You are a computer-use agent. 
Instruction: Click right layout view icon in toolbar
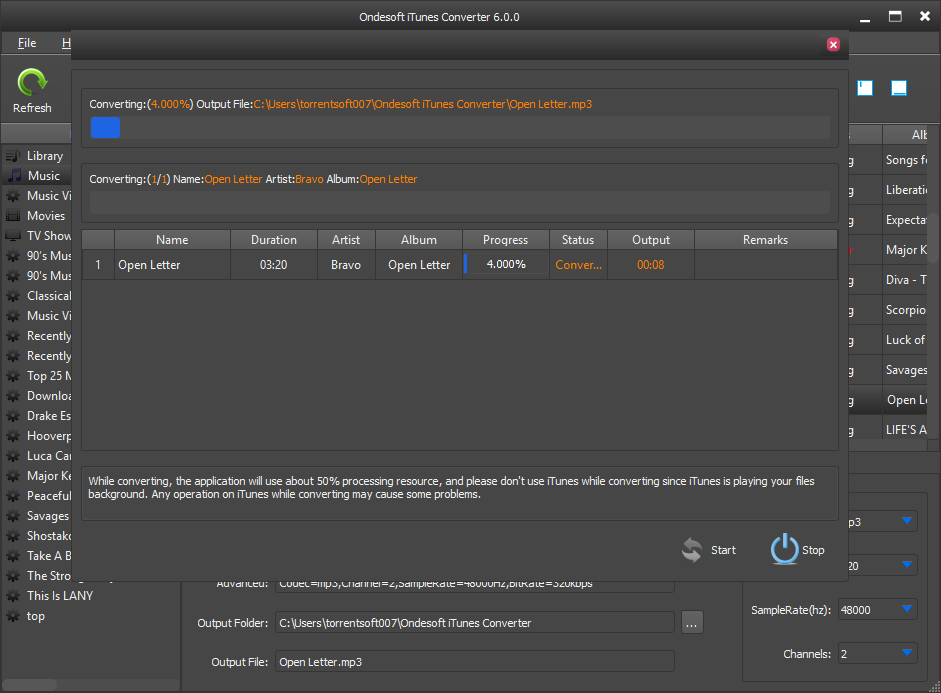click(x=898, y=88)
